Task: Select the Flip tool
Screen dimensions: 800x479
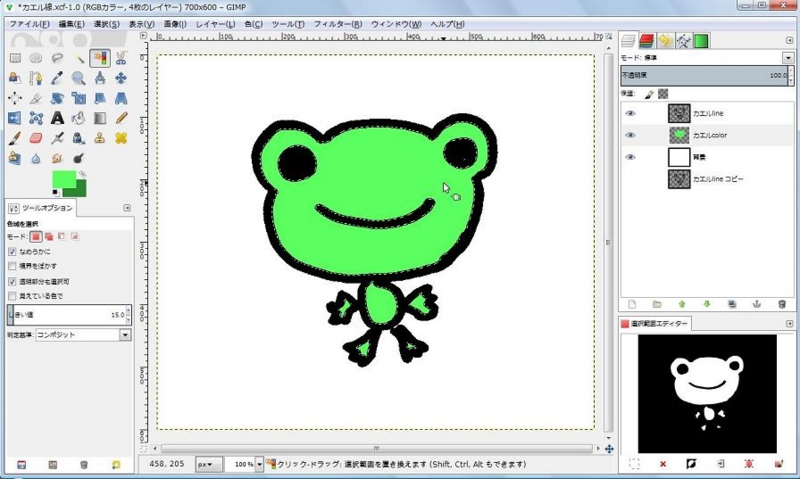Action: tap(15, 118)
